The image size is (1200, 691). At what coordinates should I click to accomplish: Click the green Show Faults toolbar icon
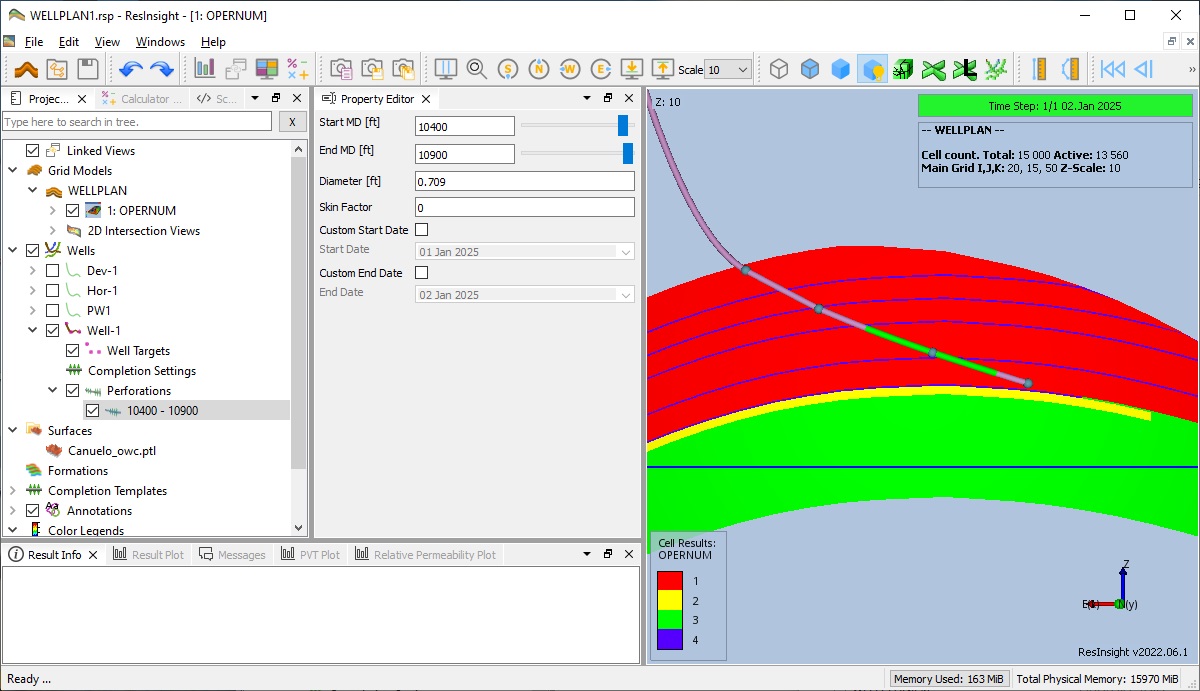[903, 68]
